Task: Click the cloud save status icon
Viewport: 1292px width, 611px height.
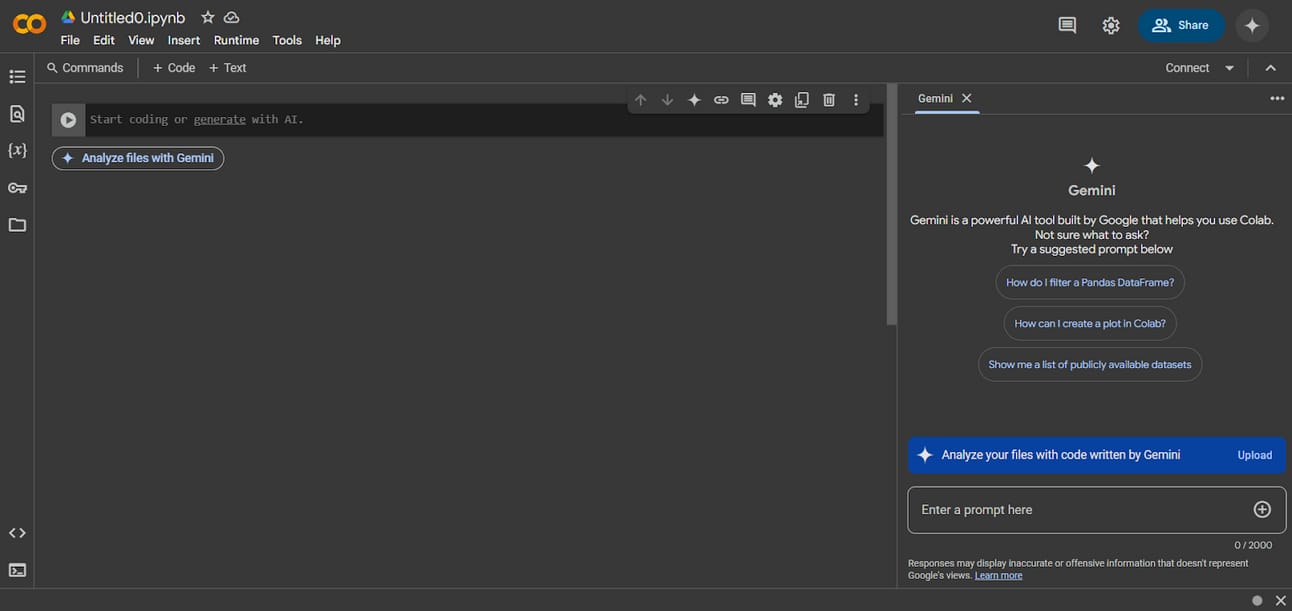Action: pos(232,18)
